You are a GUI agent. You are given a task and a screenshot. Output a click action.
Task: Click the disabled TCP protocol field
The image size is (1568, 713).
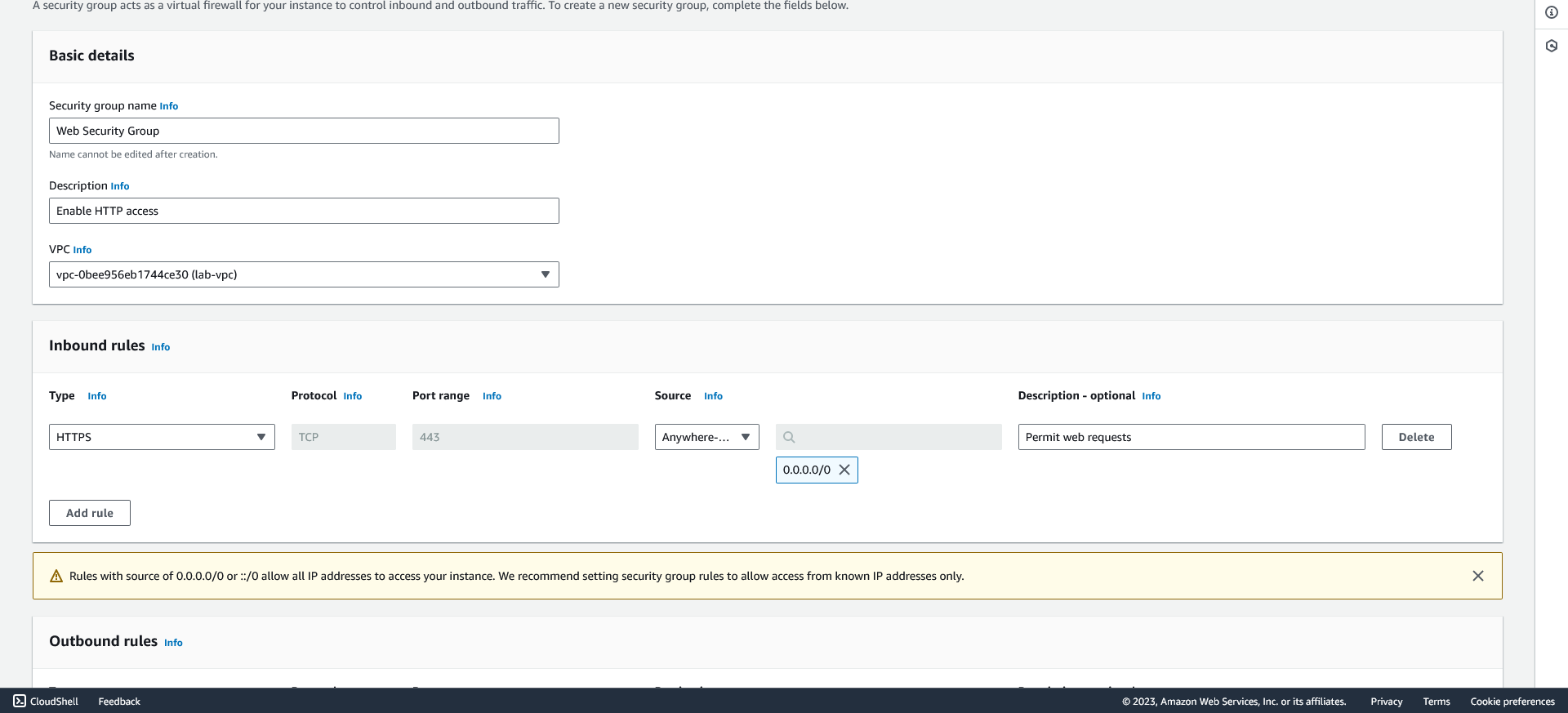click(x=344, y=437)
